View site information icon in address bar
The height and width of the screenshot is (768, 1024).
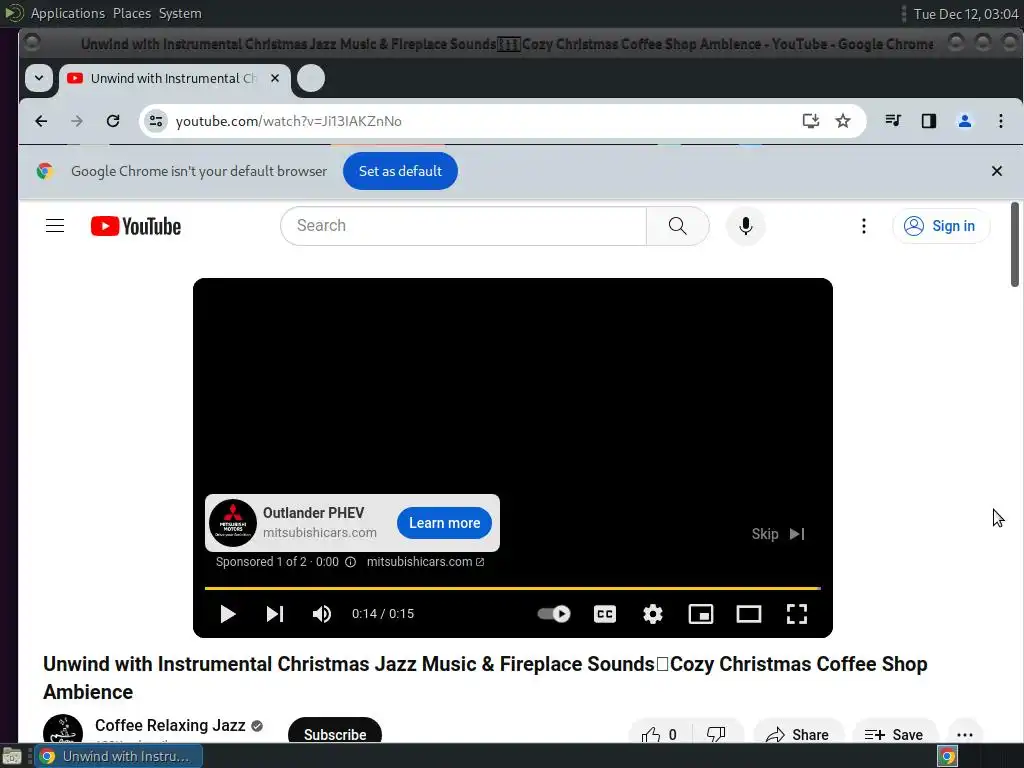[x=156, y=121]
